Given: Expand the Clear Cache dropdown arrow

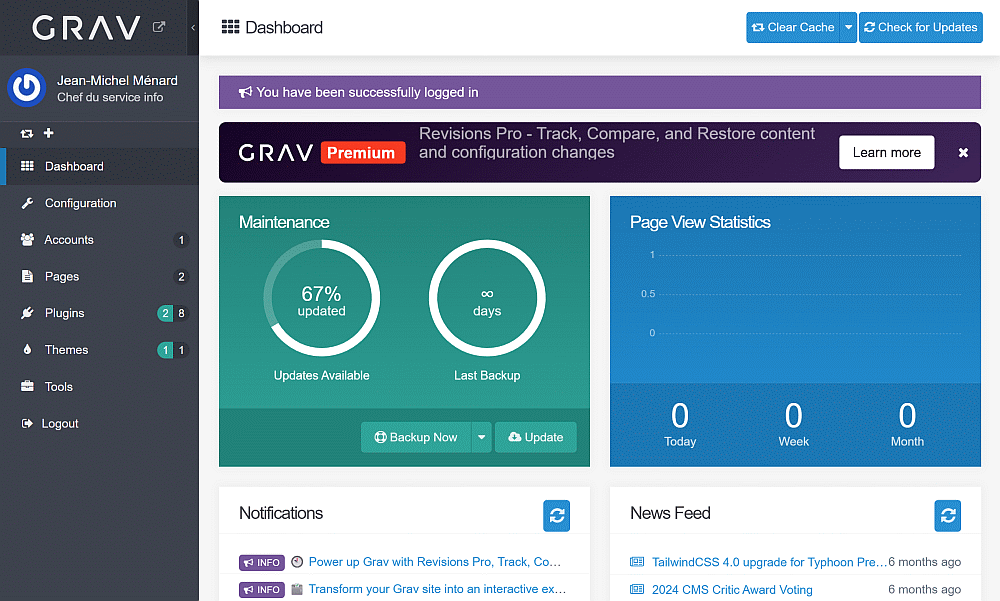Looking at the screenshot, I should click(x=848, y=28).
